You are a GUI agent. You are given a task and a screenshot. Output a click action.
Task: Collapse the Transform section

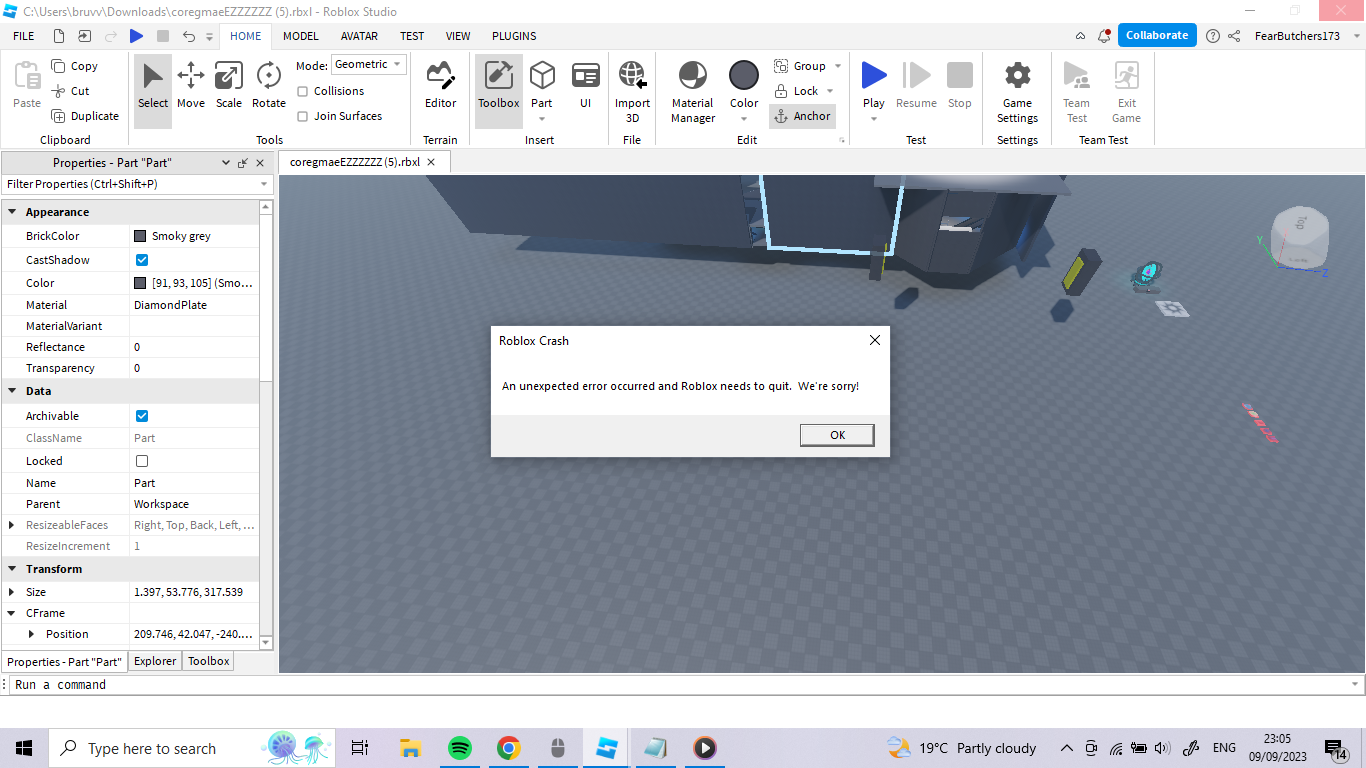pos(12,569)
